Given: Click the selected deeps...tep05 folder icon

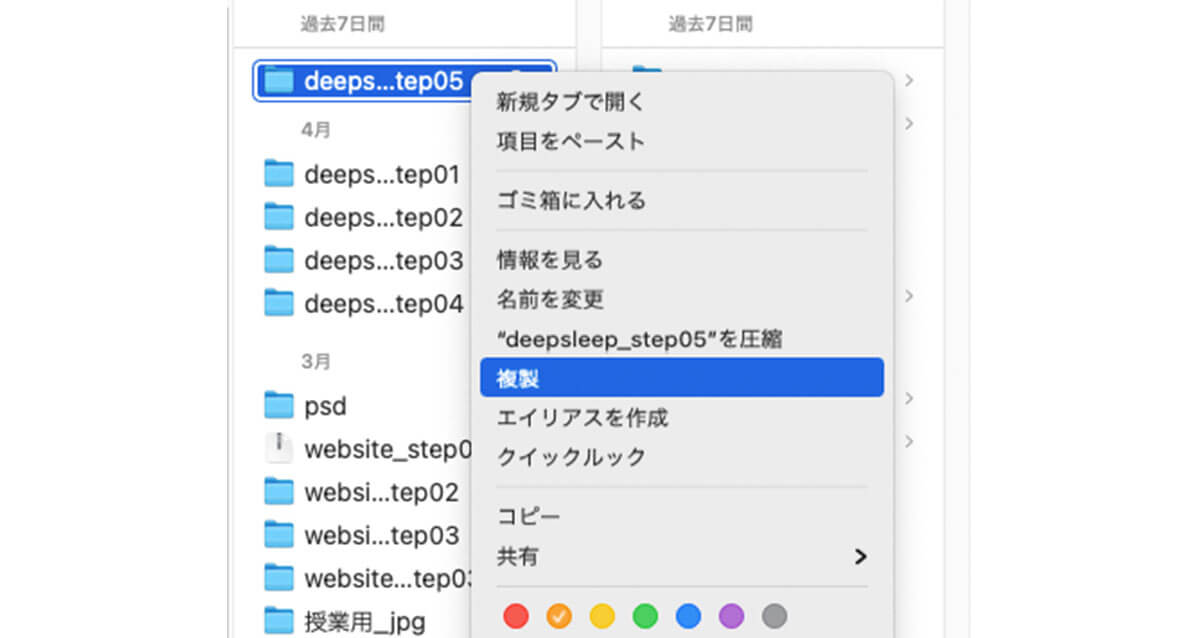Looking at the screenshot, I should pos(278,81).
